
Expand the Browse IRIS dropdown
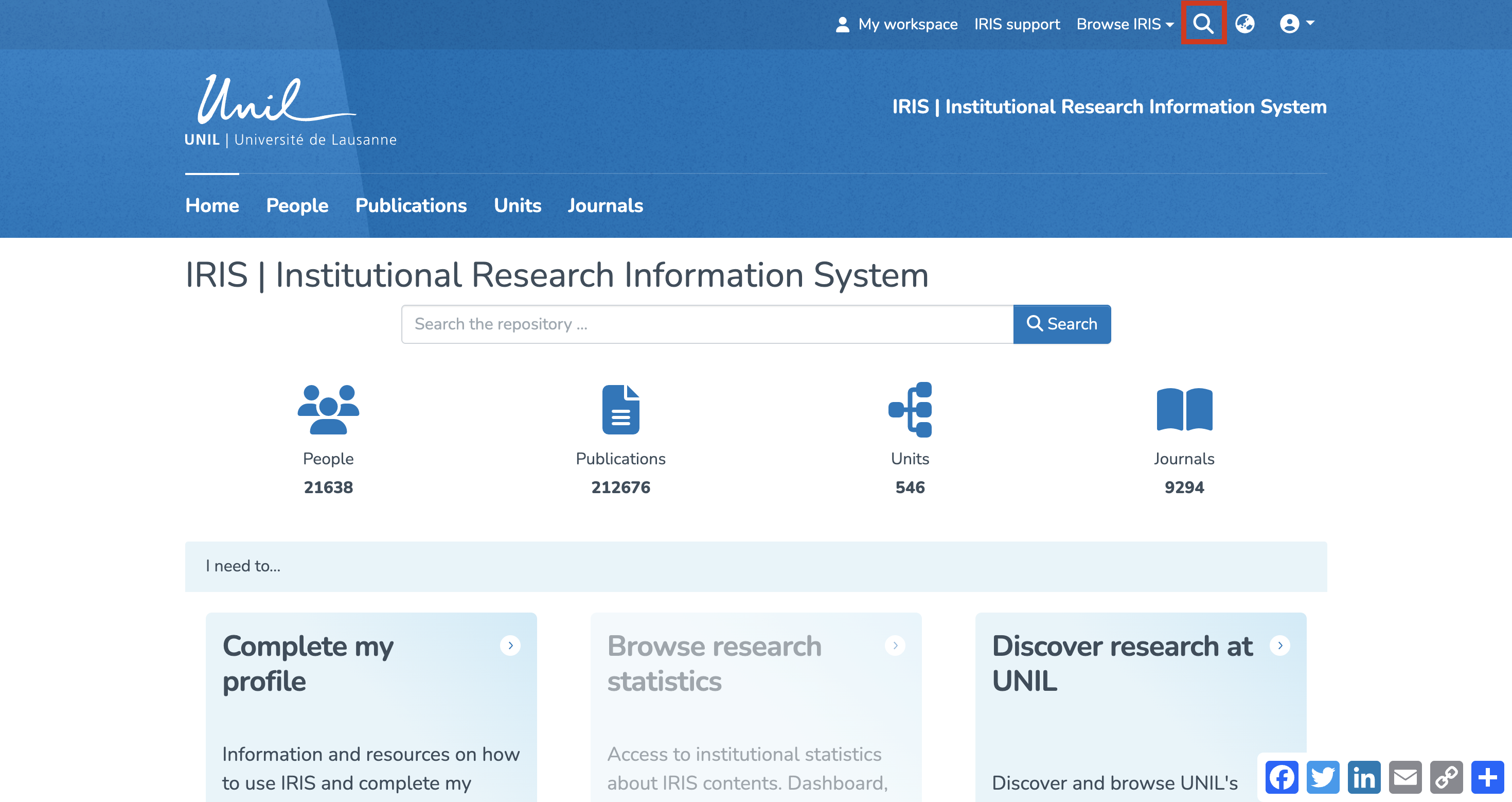tap(1125, 24)
